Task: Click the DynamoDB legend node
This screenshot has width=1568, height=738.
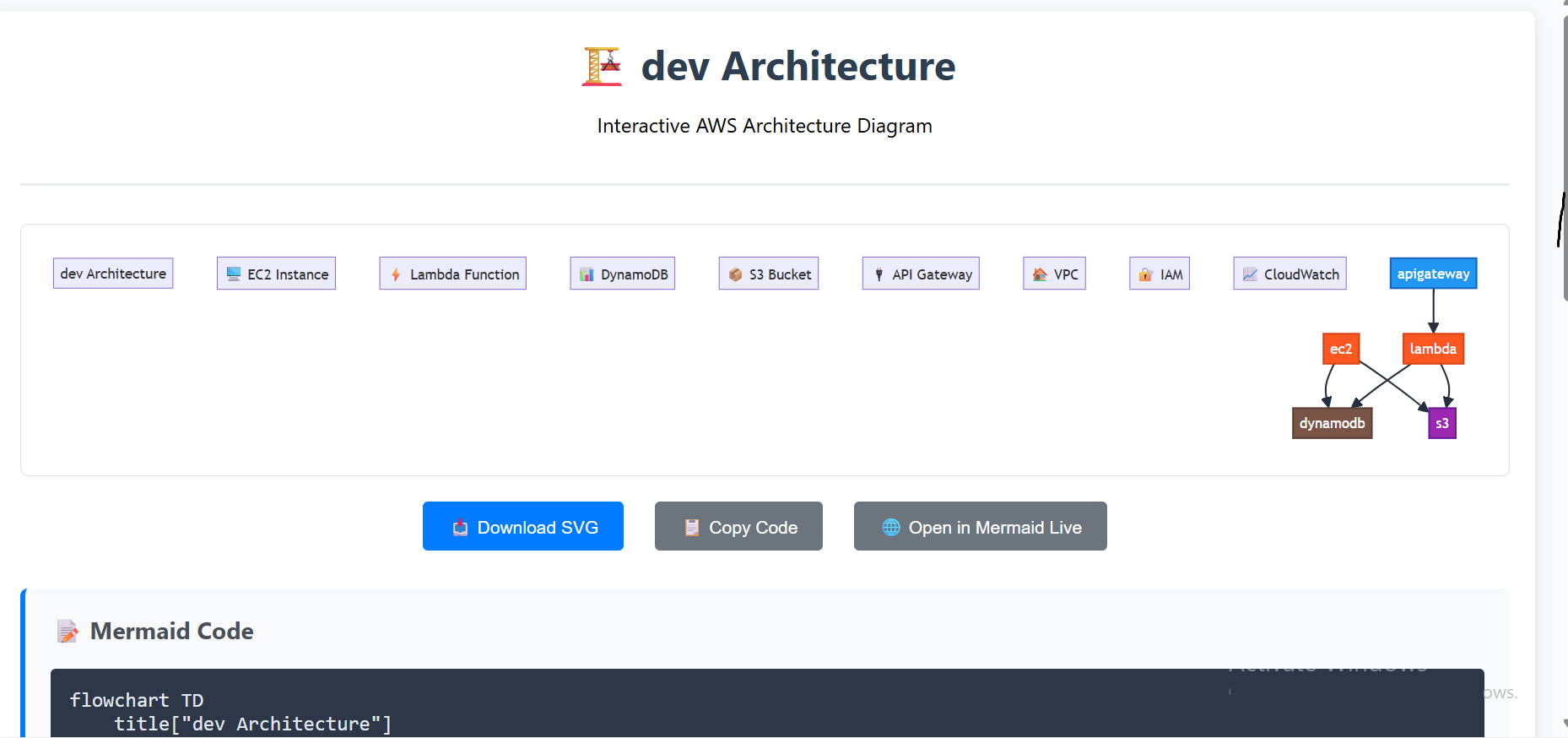Action: point(623,274)
